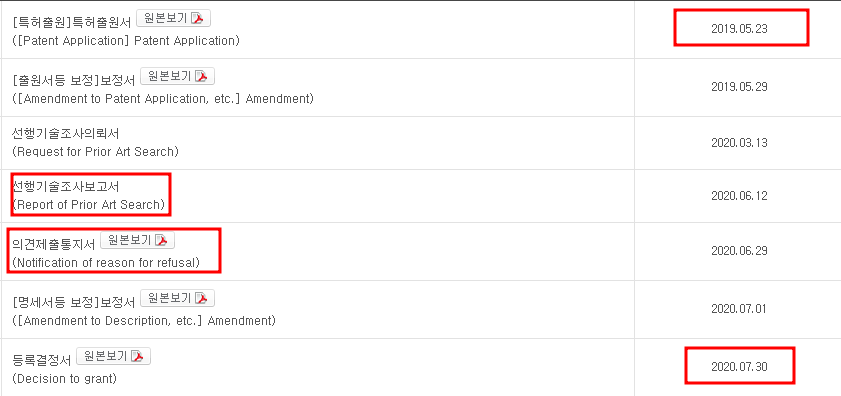The image size is (841, 396).
Task: Select the [특허출원]특허출원서 title text
Action: pos(71,23)
